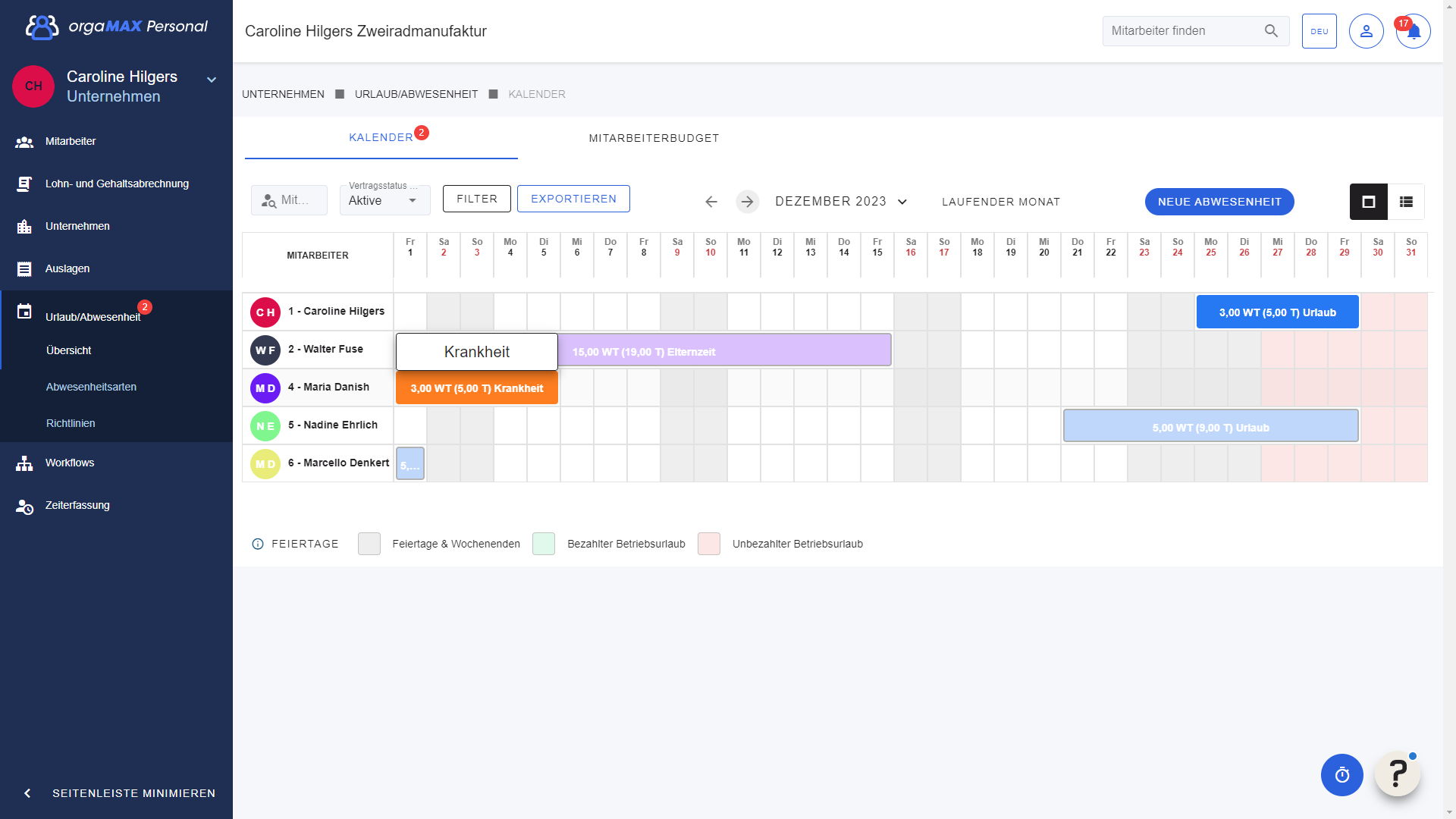Switch to calendar grid view
The height and width of the screenshot is (819, 1456).
pyautogui.click(x=1368, y=202)
